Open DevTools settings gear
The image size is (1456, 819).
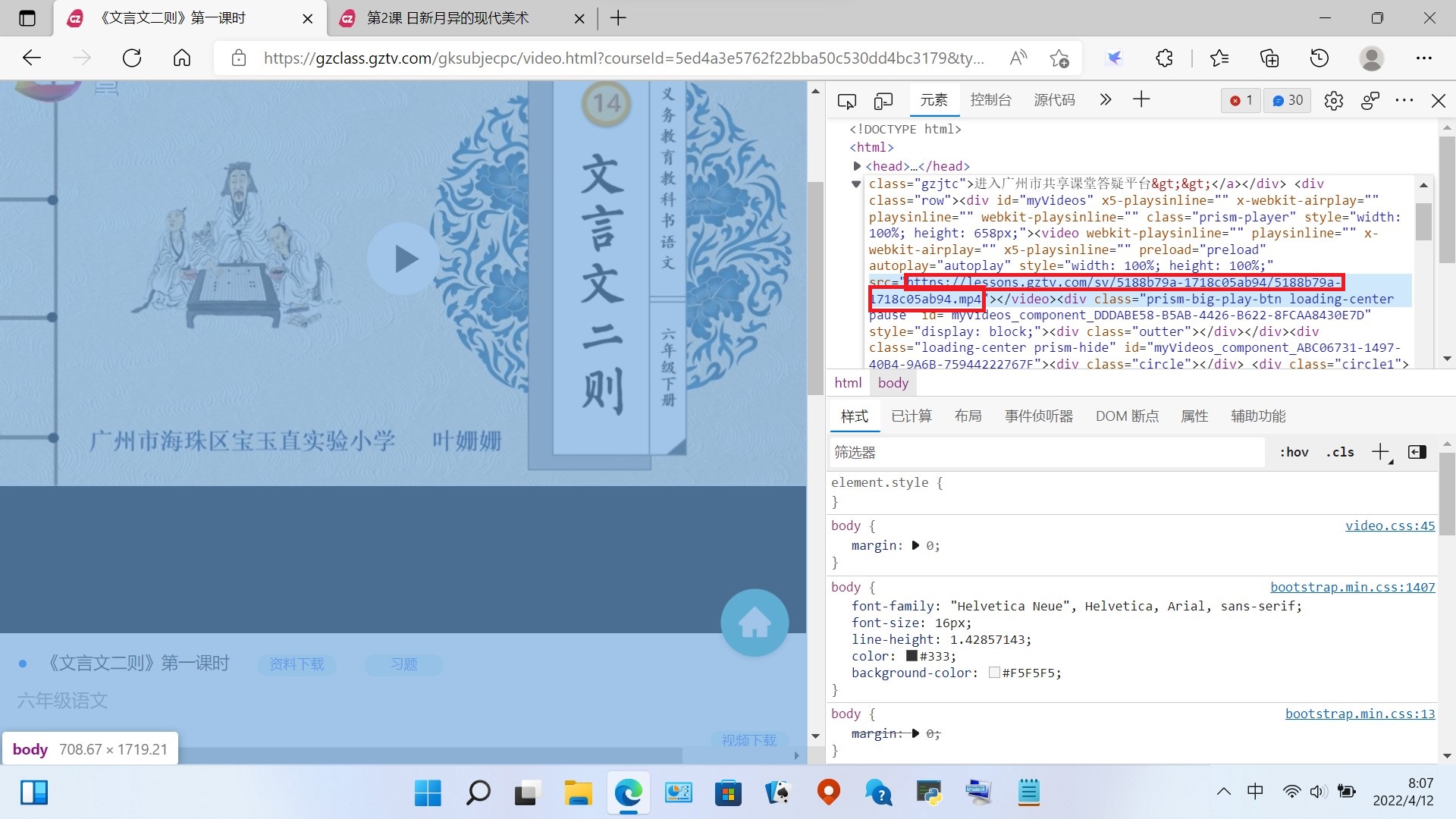[1333, 100]
